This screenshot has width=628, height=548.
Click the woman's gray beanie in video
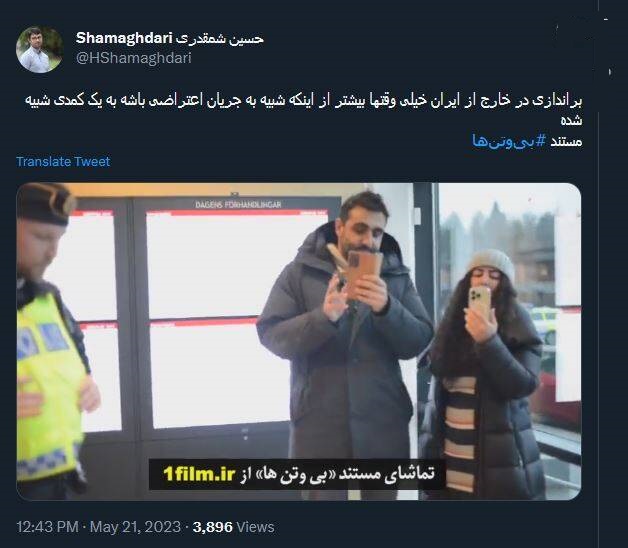pos(492,264)
